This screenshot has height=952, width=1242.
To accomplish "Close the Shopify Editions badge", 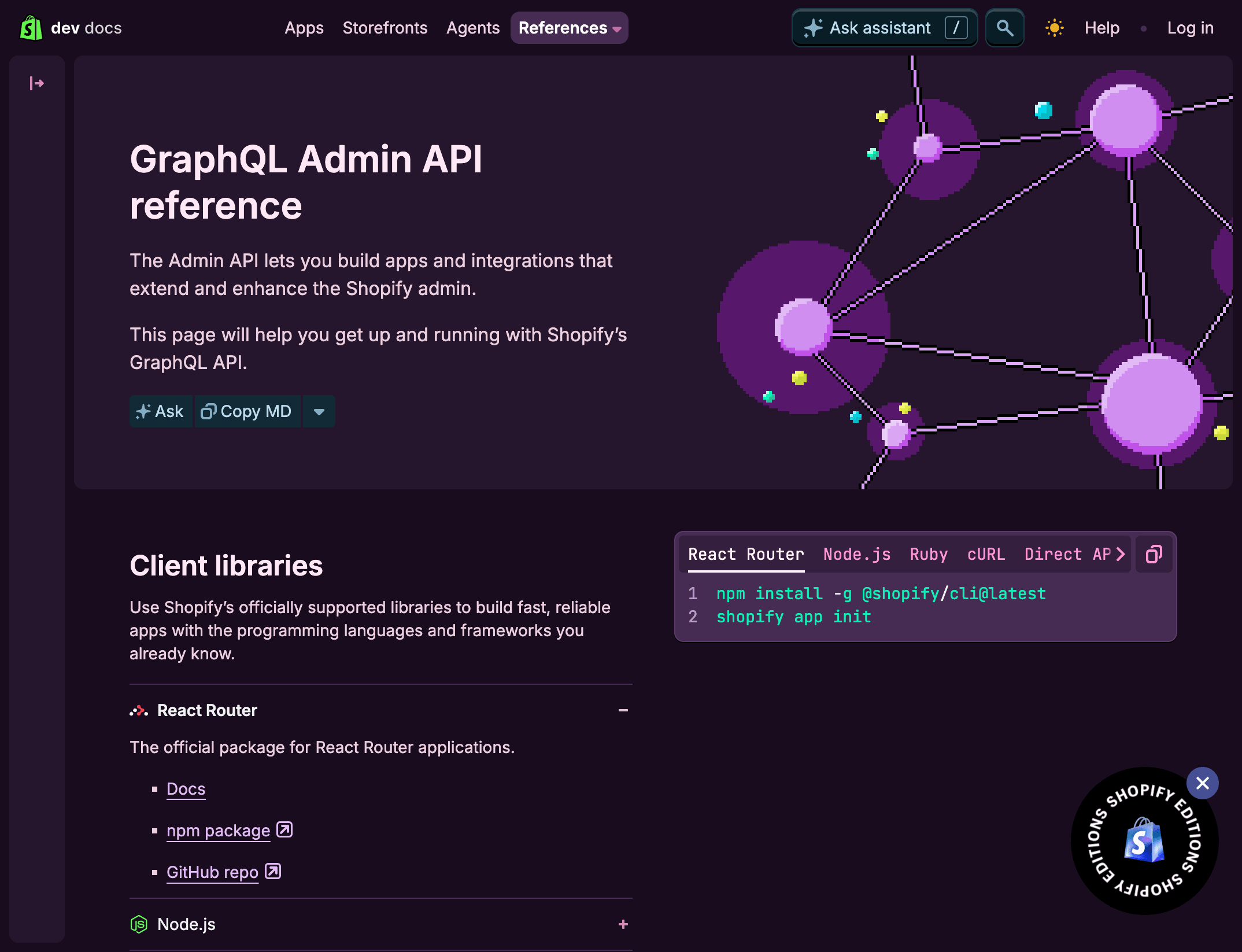I will 1203,783.
